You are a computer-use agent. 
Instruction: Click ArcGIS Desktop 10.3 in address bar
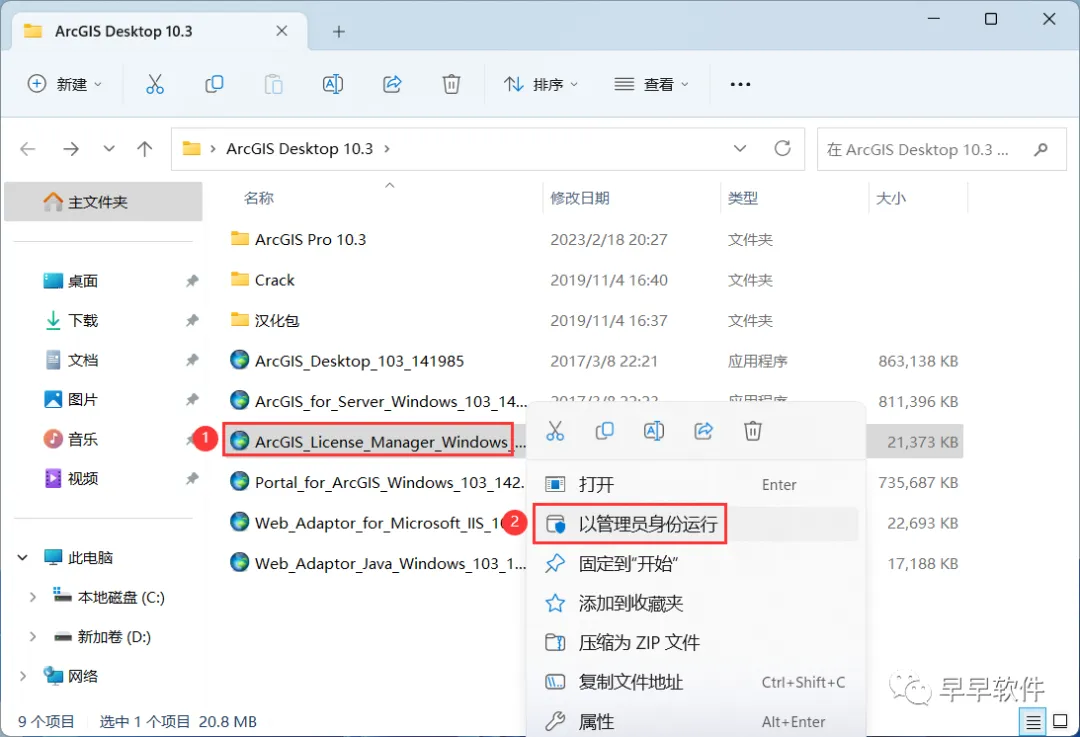(300, 149)
